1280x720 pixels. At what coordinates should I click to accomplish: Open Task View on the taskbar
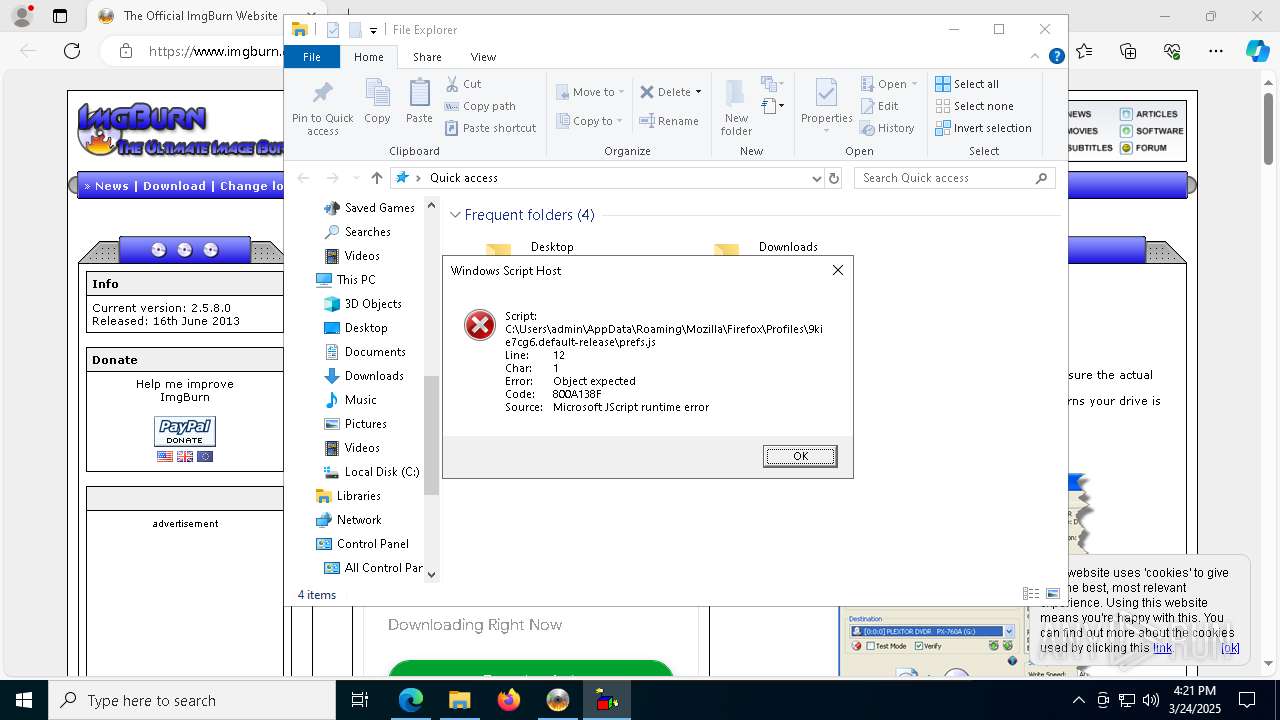[360, 700]
